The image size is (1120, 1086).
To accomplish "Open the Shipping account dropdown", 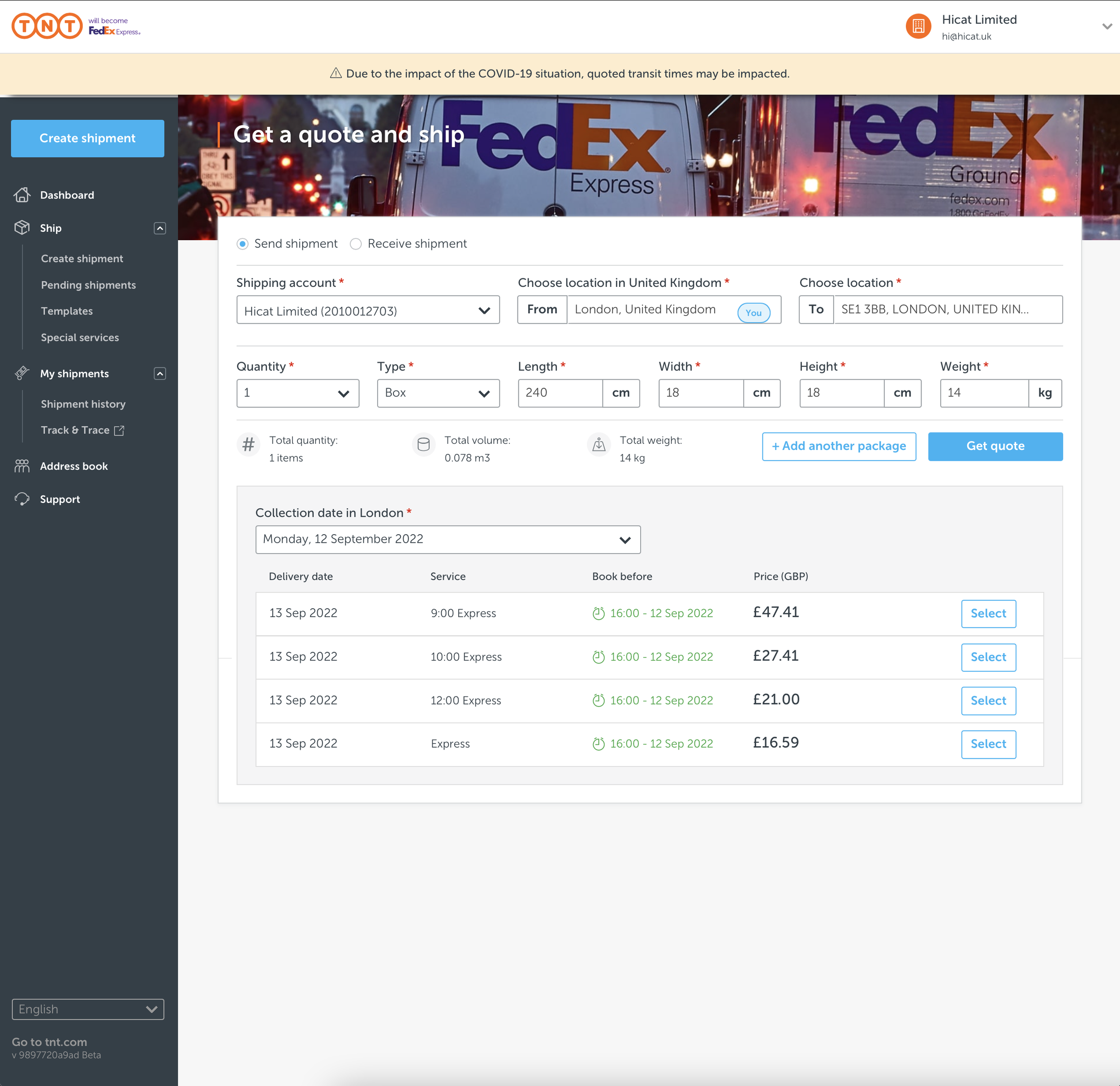I will [x=367, y=310].
